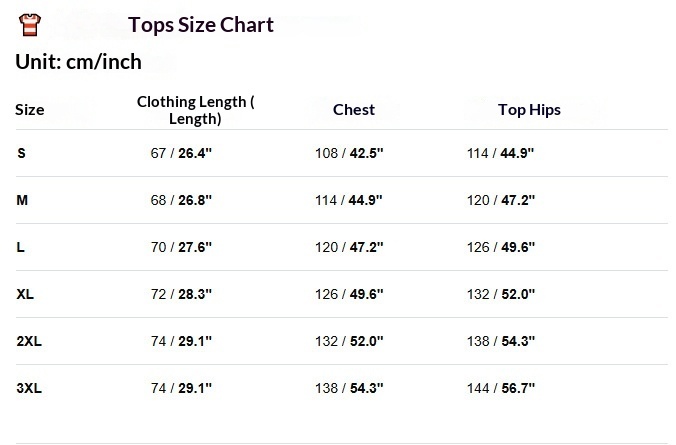This screenshot has height=445, width=676.
Task: Click the Chest column header
Action: (354, 110)
